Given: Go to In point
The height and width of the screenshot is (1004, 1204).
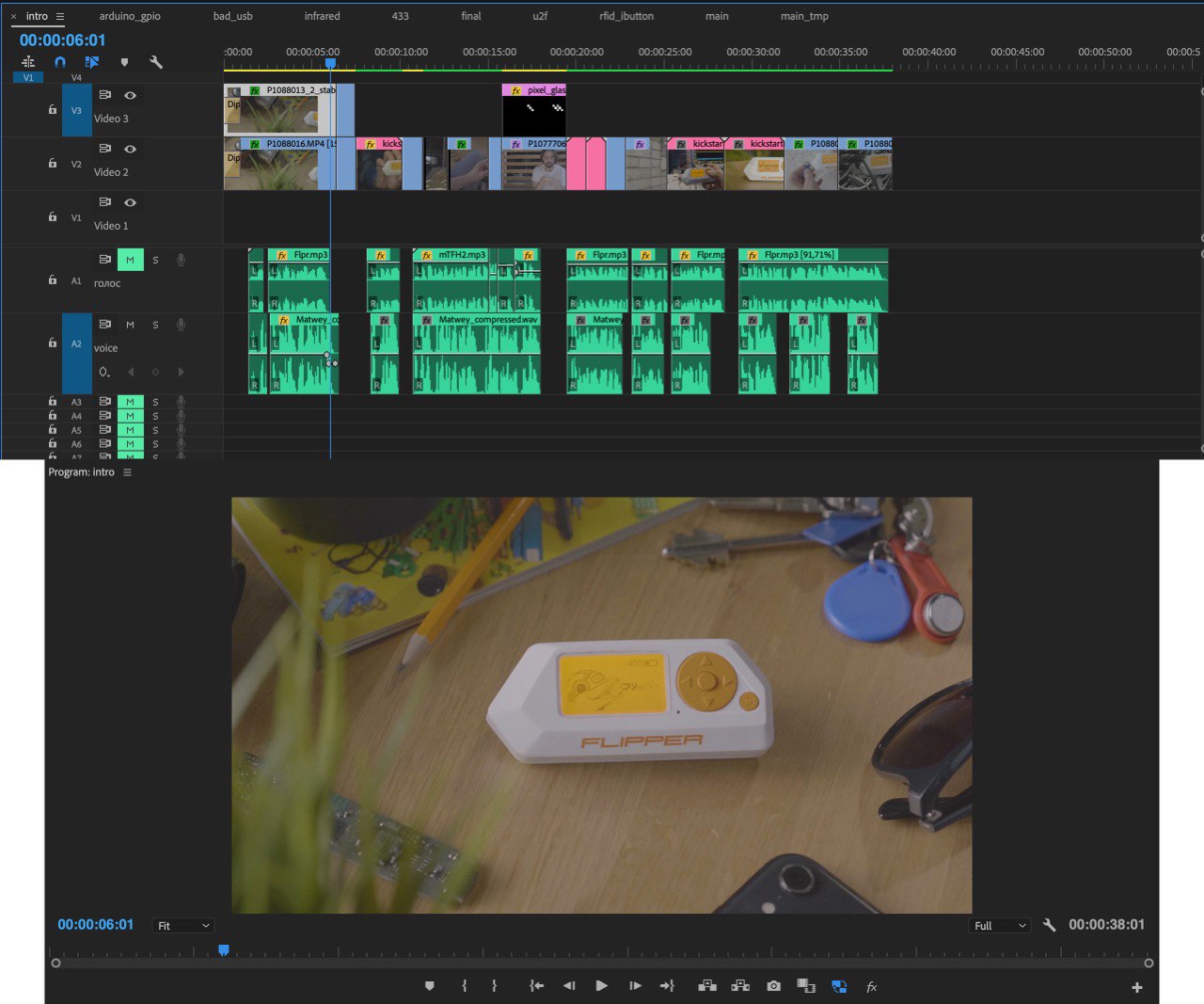Looking at the screenshot, I should [x=536, y=986].
